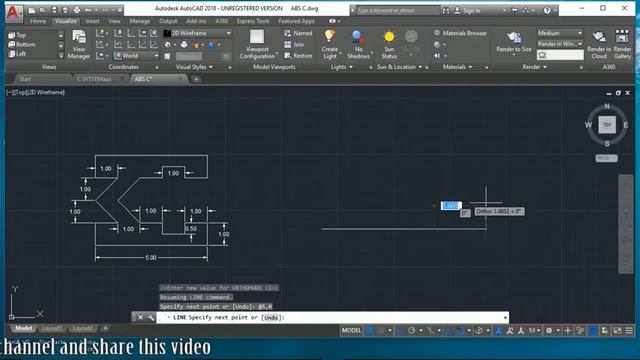
Task: Toggle grid display in status bar
Action: (370, 330)
